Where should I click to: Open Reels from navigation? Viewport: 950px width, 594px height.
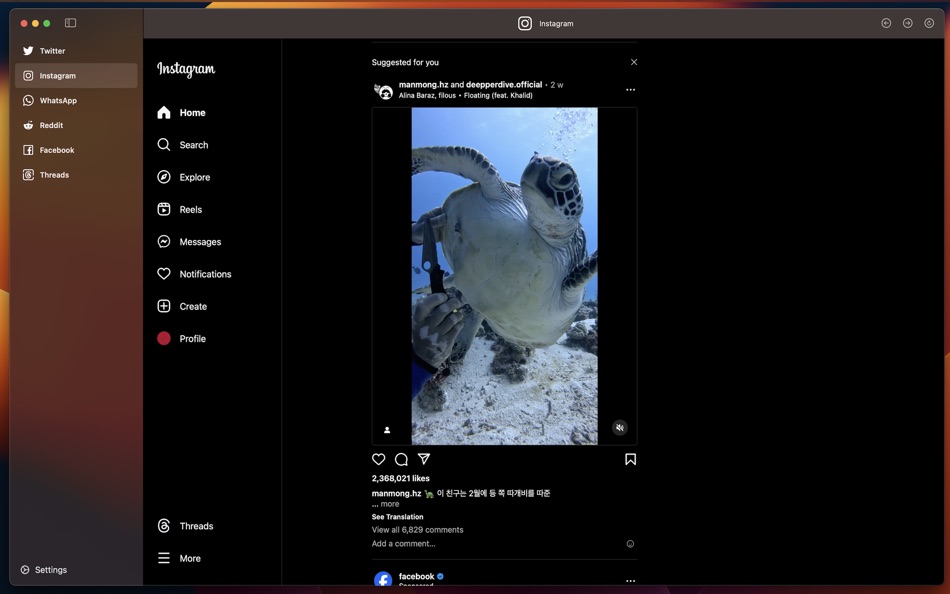[180, 209]
